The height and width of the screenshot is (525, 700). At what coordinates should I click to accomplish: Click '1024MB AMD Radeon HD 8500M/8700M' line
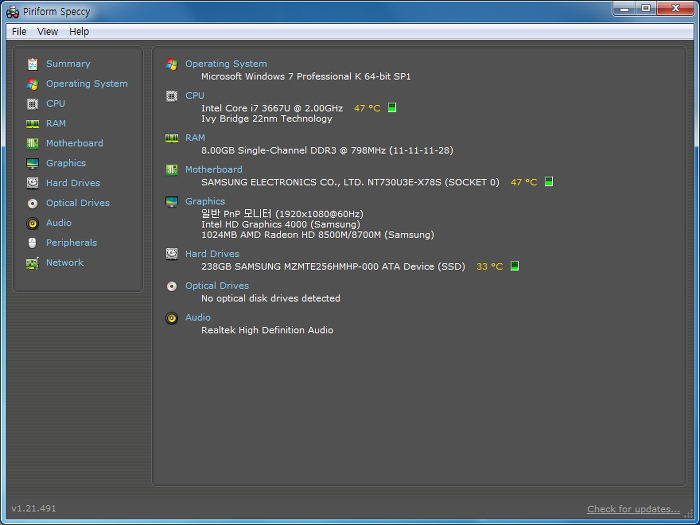click(317, 235)
